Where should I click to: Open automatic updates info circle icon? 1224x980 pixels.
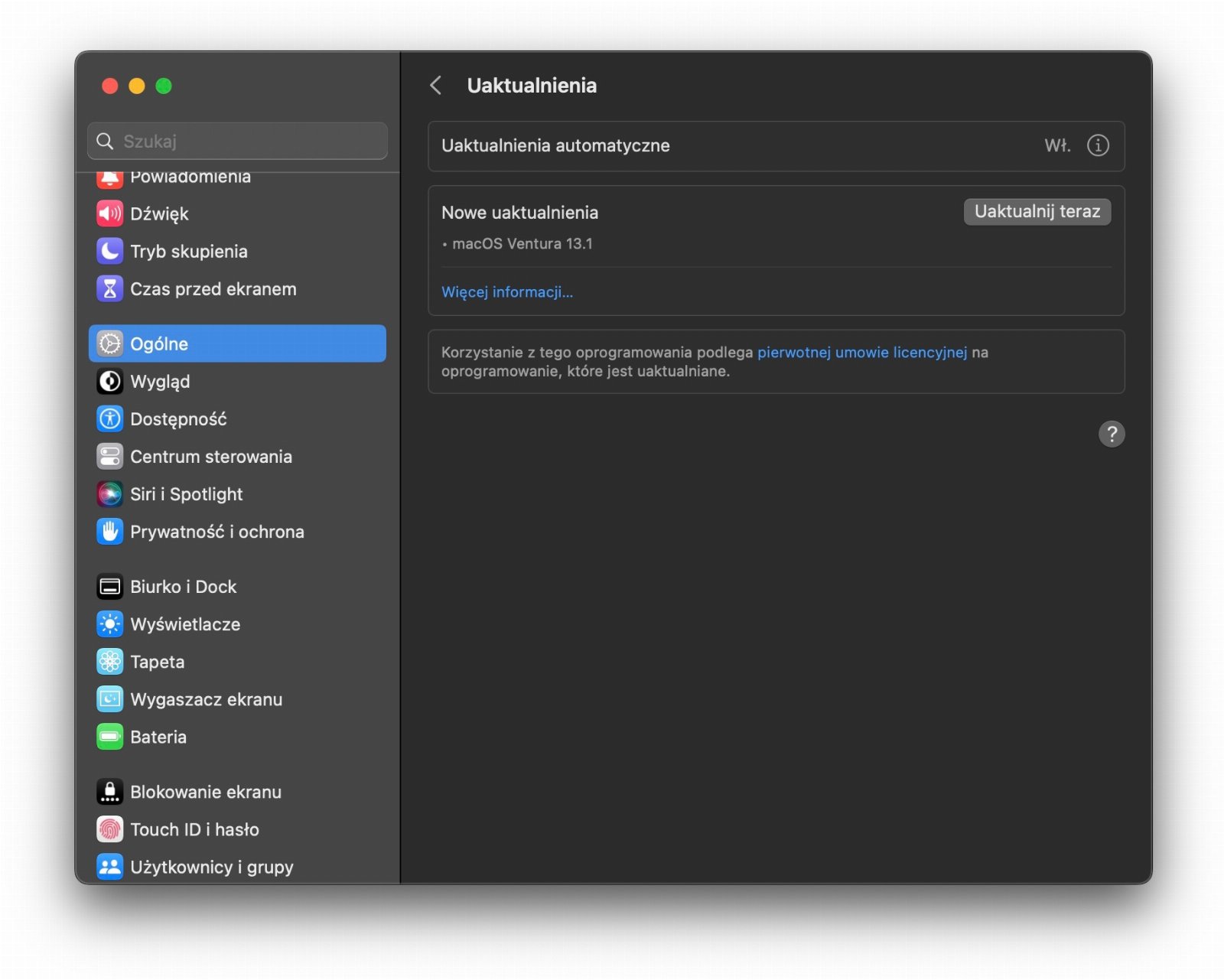pyautogui.click(x=1098, y=145)
